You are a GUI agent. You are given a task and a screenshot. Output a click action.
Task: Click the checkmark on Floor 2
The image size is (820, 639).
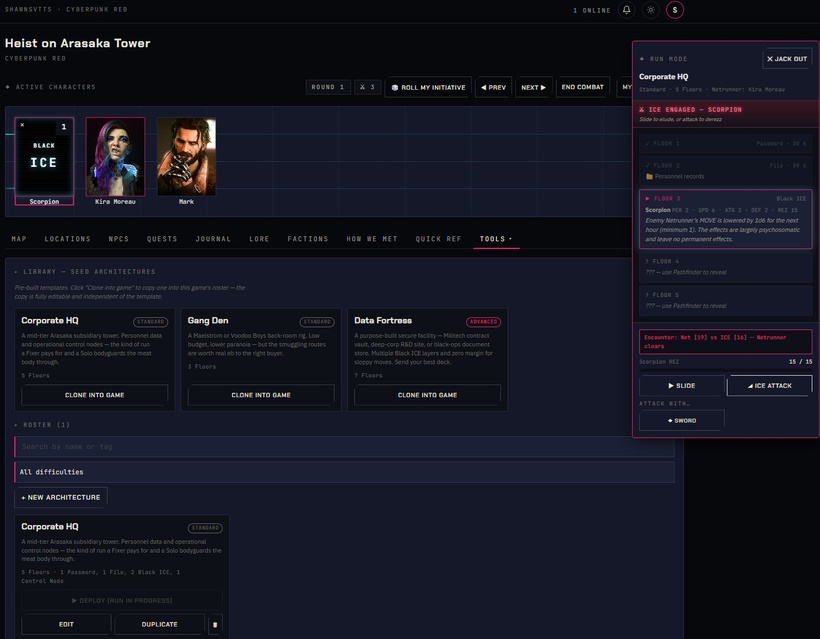647,165
